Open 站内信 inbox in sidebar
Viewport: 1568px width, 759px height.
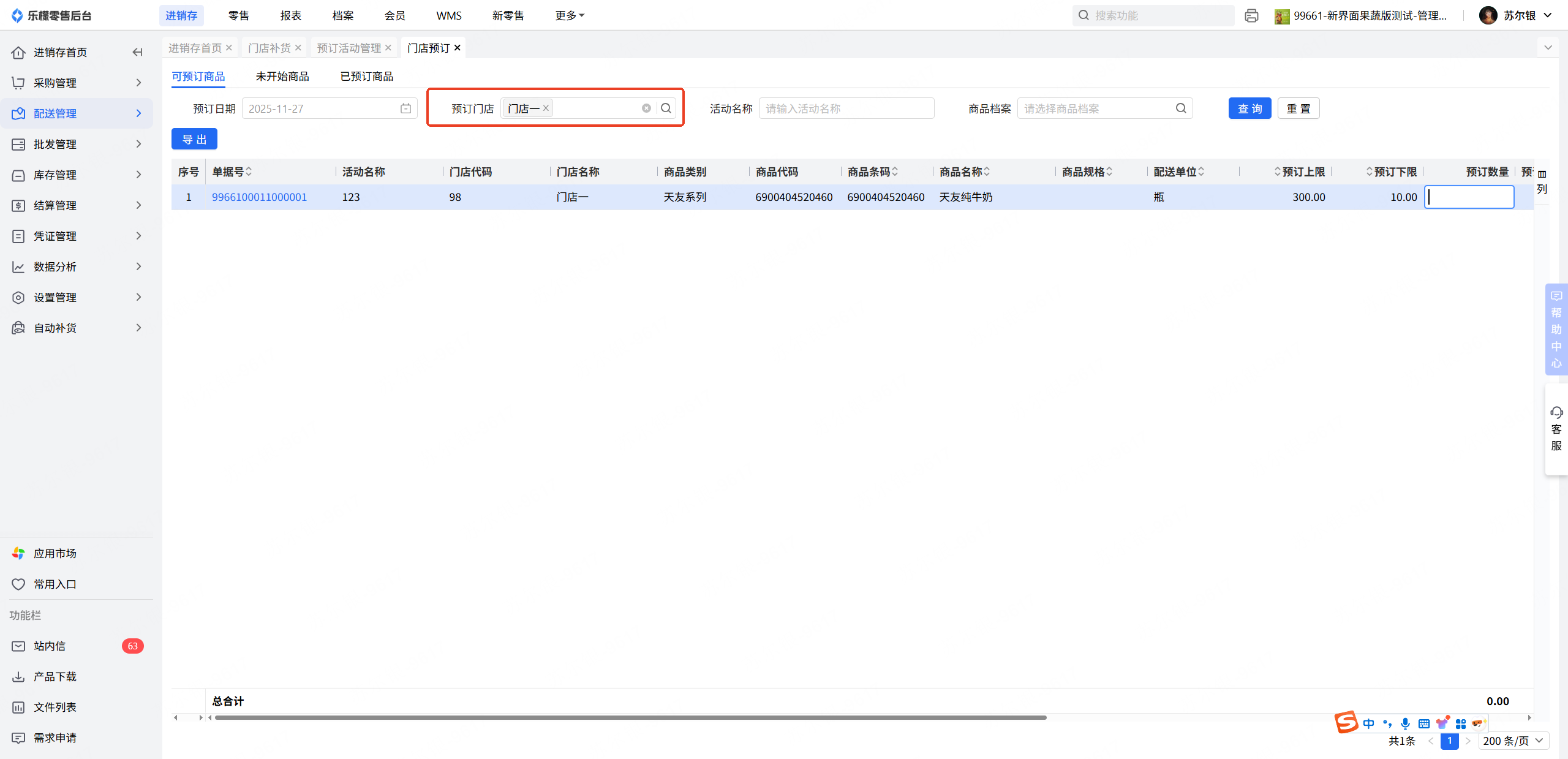(x=50, y=646)
